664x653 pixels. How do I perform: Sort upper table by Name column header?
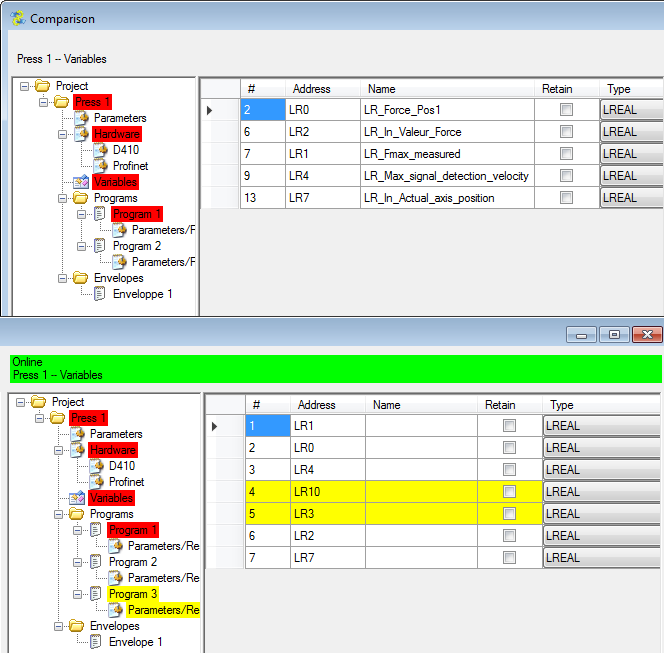[x=447, y=89]
